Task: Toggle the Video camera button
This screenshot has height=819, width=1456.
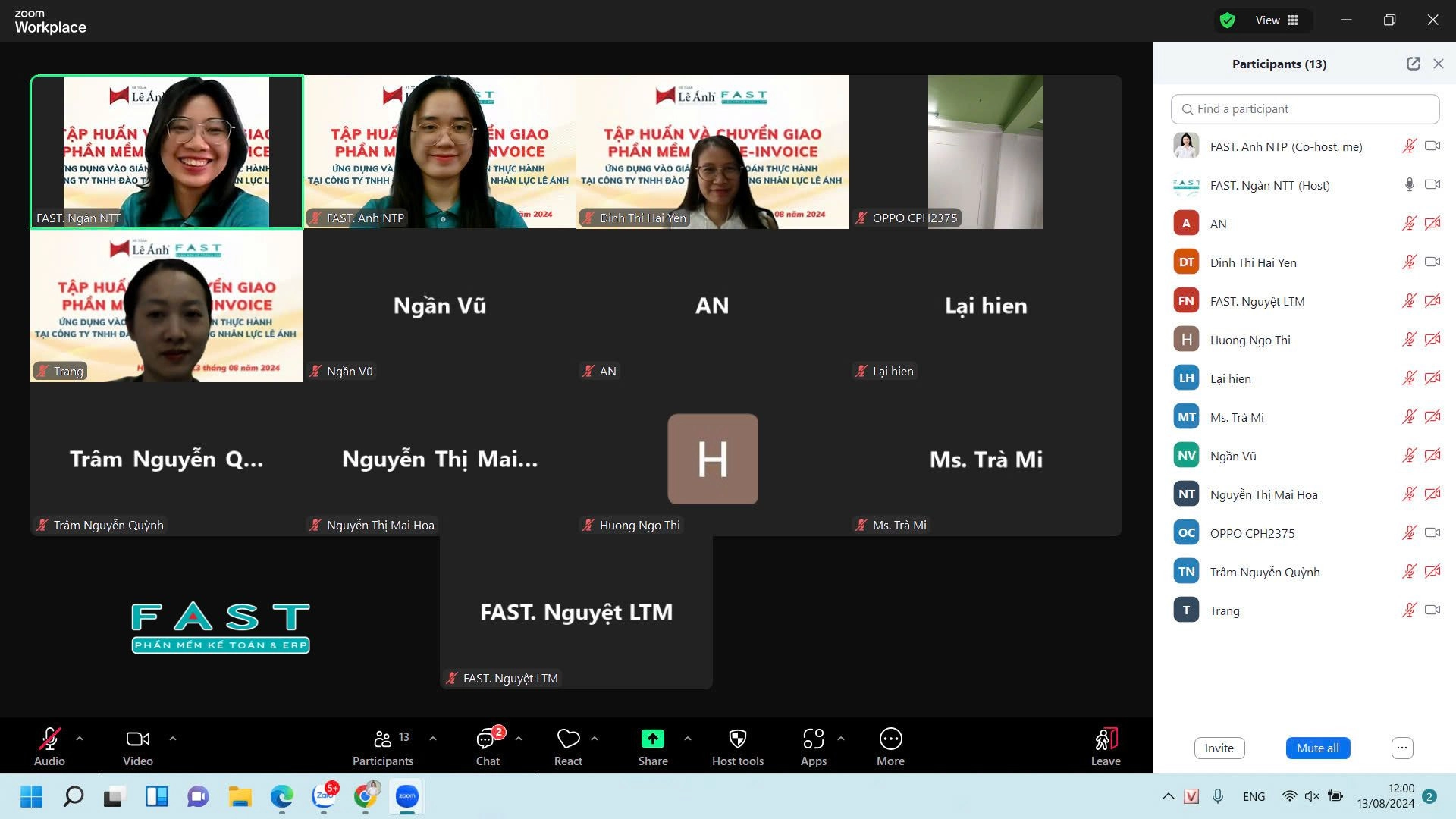Action: (x=137, y=739)
